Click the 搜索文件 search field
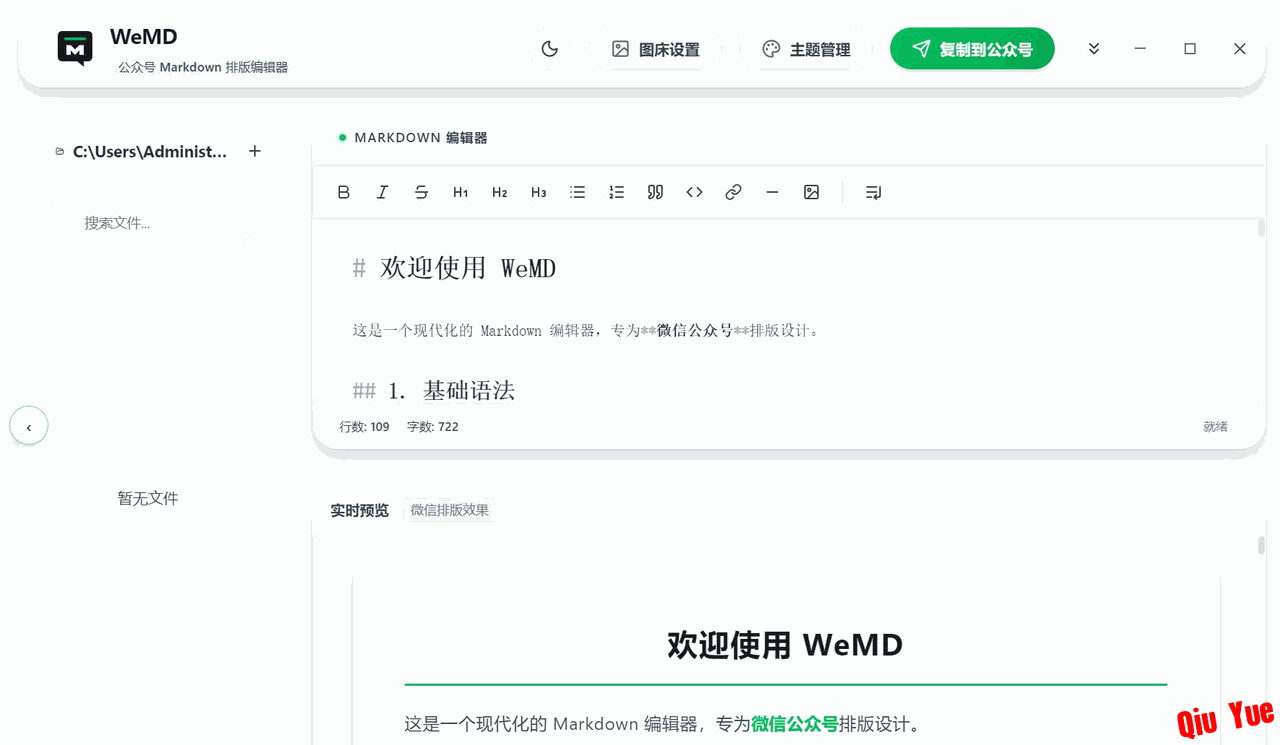Image resolution: width=1280 pixels, height=745 pixels. [150, 223]
